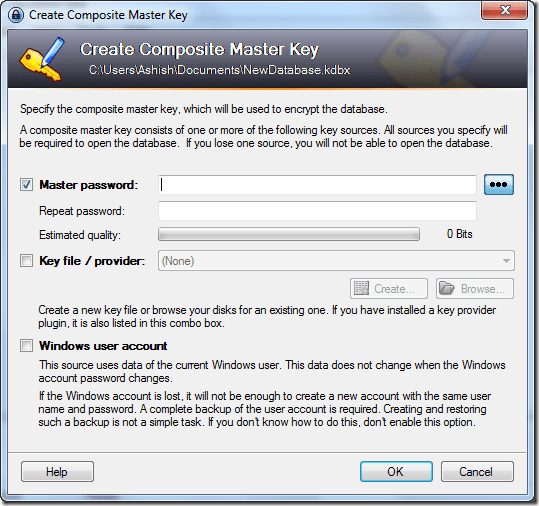Click the Create key file icon
Screen dimensions: 539x506
[x=361, y=288]
